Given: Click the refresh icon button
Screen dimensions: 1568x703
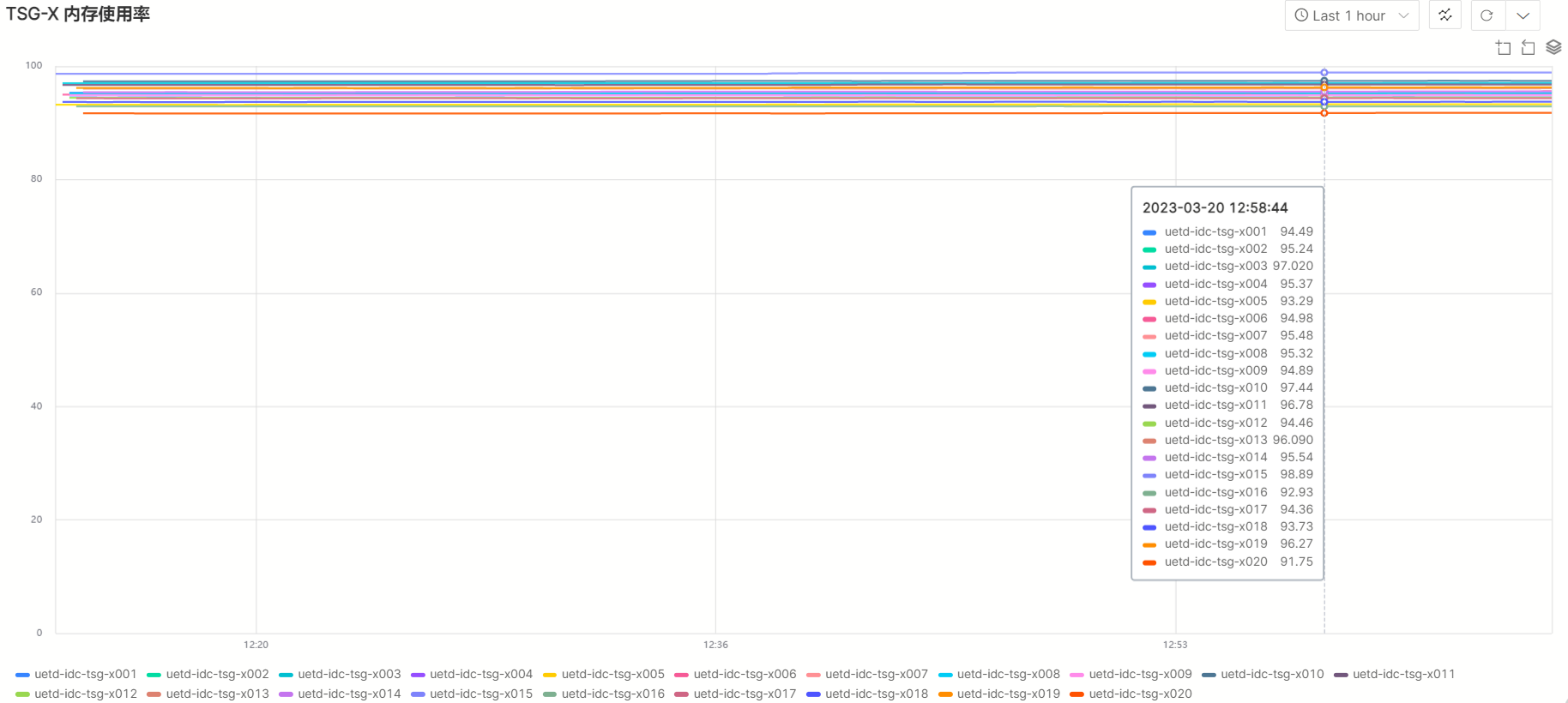Looking at the screenshot, I should tap(1487, 15).
